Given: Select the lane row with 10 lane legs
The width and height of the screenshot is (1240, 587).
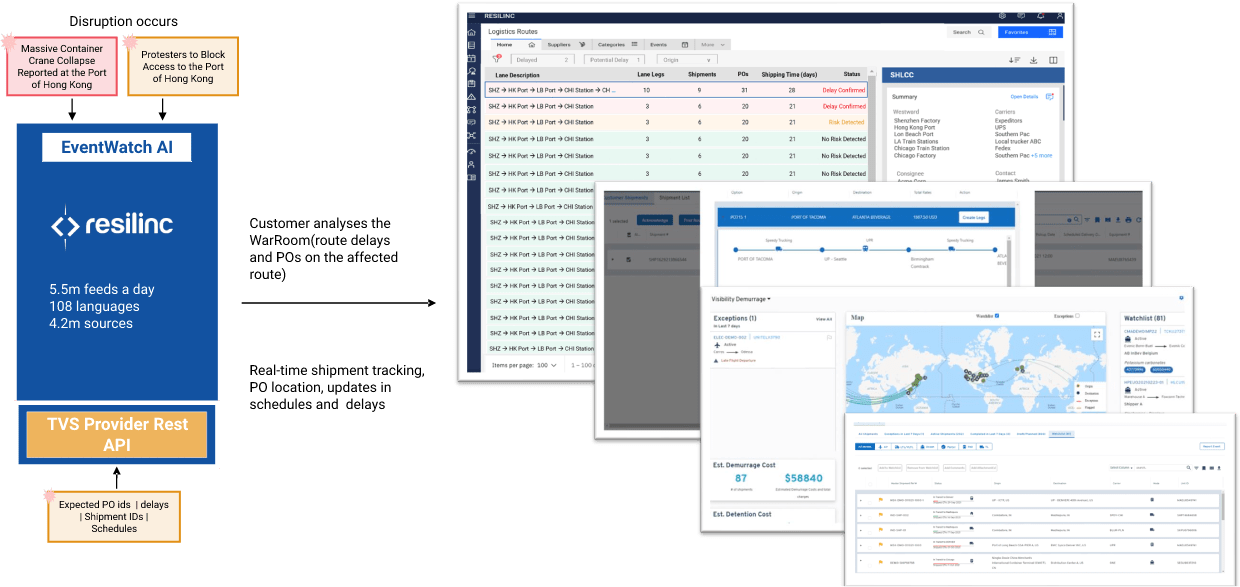Looking at the screenshot, I should 675,90.
